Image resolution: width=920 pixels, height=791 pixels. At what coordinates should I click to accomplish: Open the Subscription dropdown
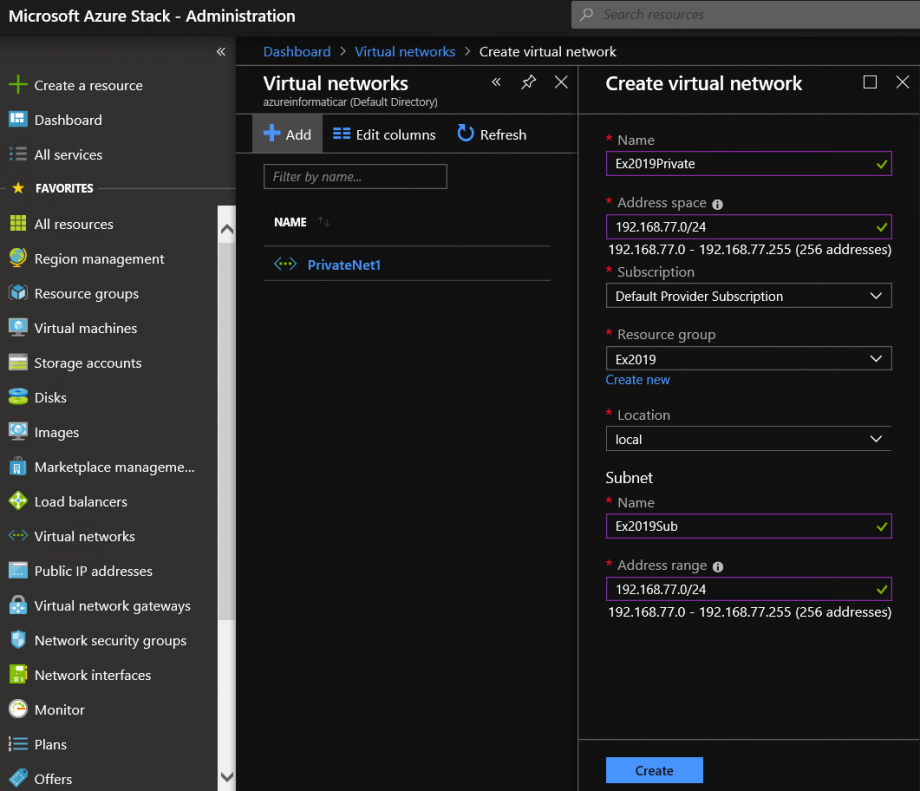point(748,295)
